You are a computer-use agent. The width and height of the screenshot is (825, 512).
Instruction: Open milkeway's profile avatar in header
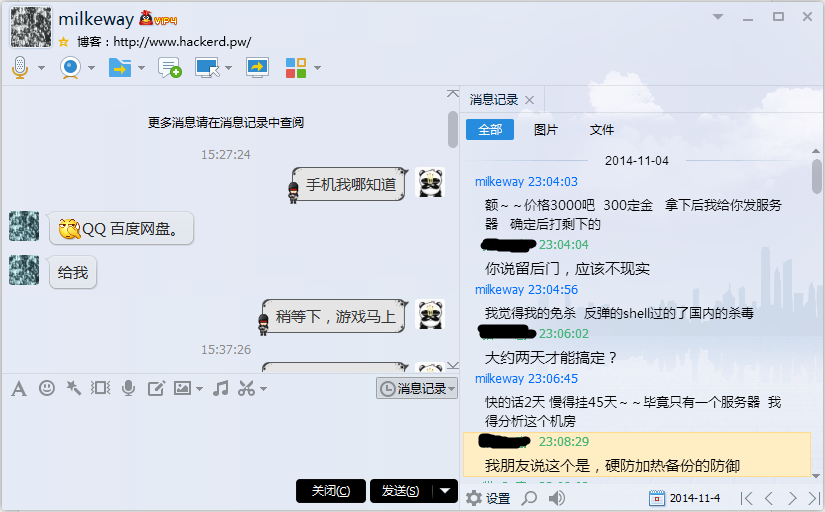(x=32, y=27)
